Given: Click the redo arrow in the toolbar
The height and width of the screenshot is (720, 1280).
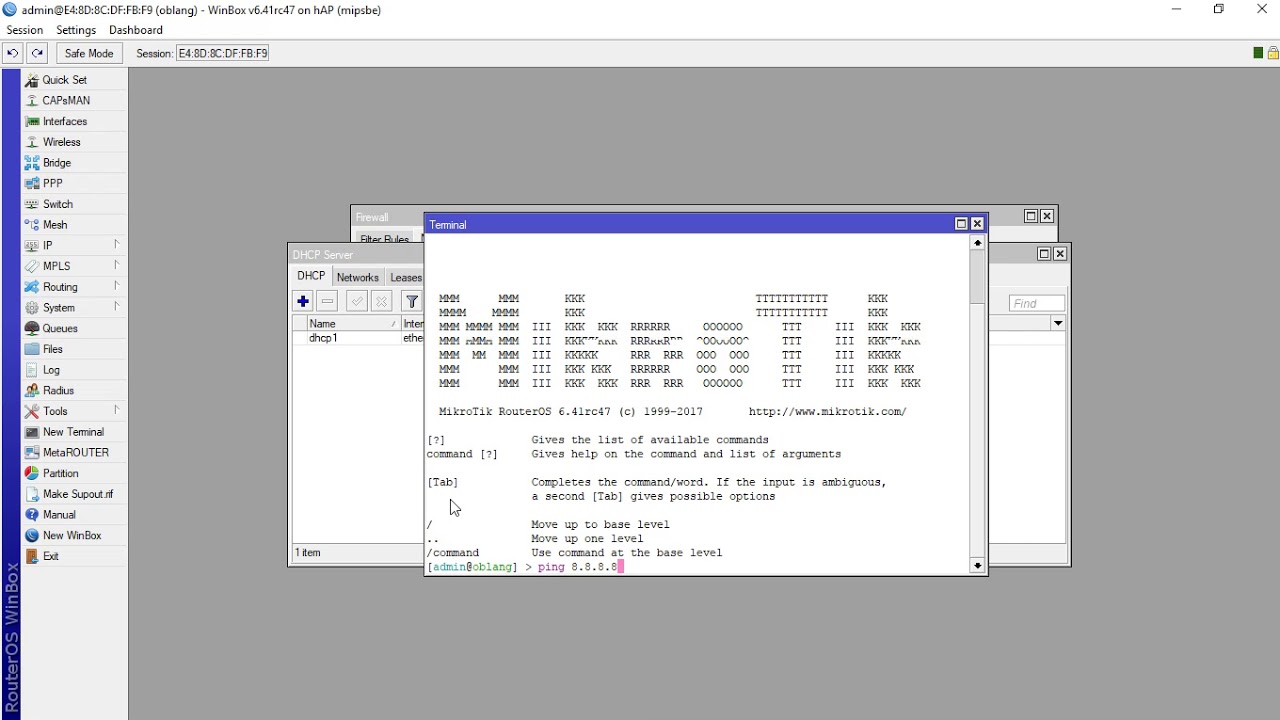Looking at the screenshot, I should [x=37, y=53].
